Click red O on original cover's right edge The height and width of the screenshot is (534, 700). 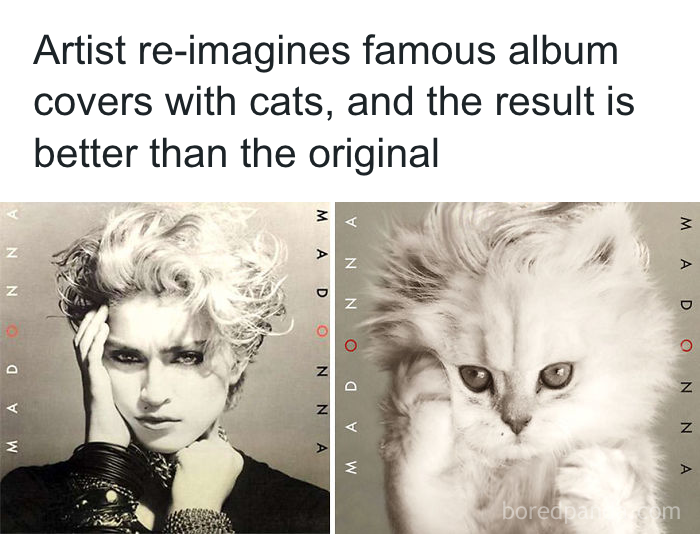tap(322, 331)
